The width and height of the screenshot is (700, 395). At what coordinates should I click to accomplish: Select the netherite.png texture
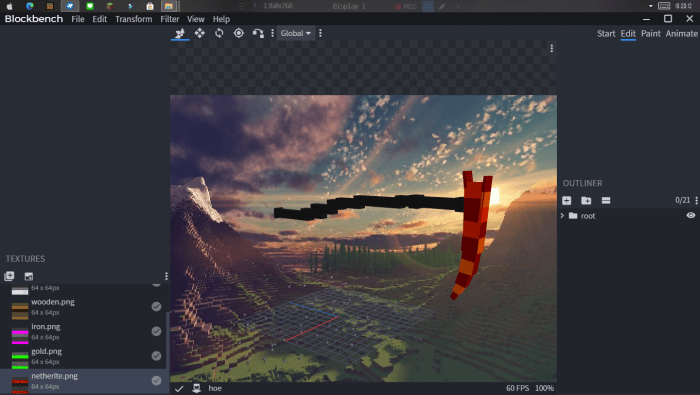pyautogui.click(x=84, y=382)
